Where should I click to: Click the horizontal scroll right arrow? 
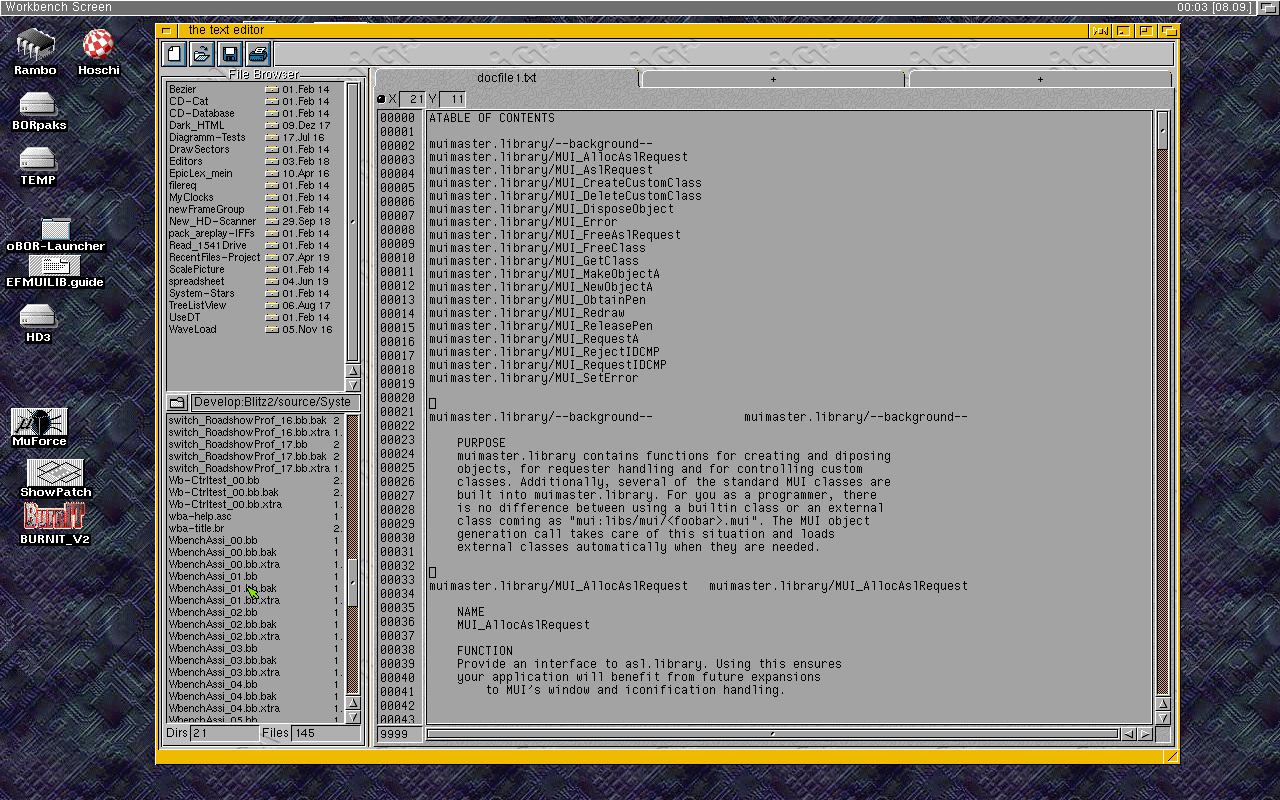click(x=1145, y=734)
